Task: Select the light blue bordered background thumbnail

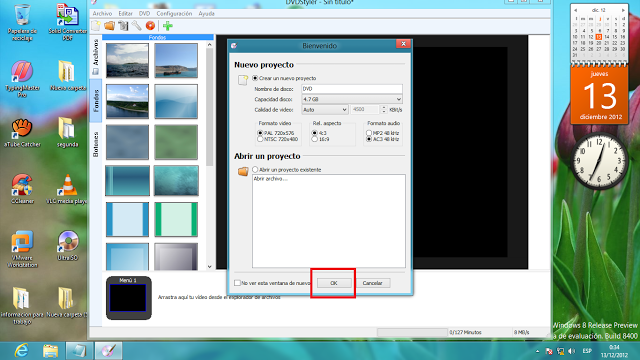Action: coord(127,220)
